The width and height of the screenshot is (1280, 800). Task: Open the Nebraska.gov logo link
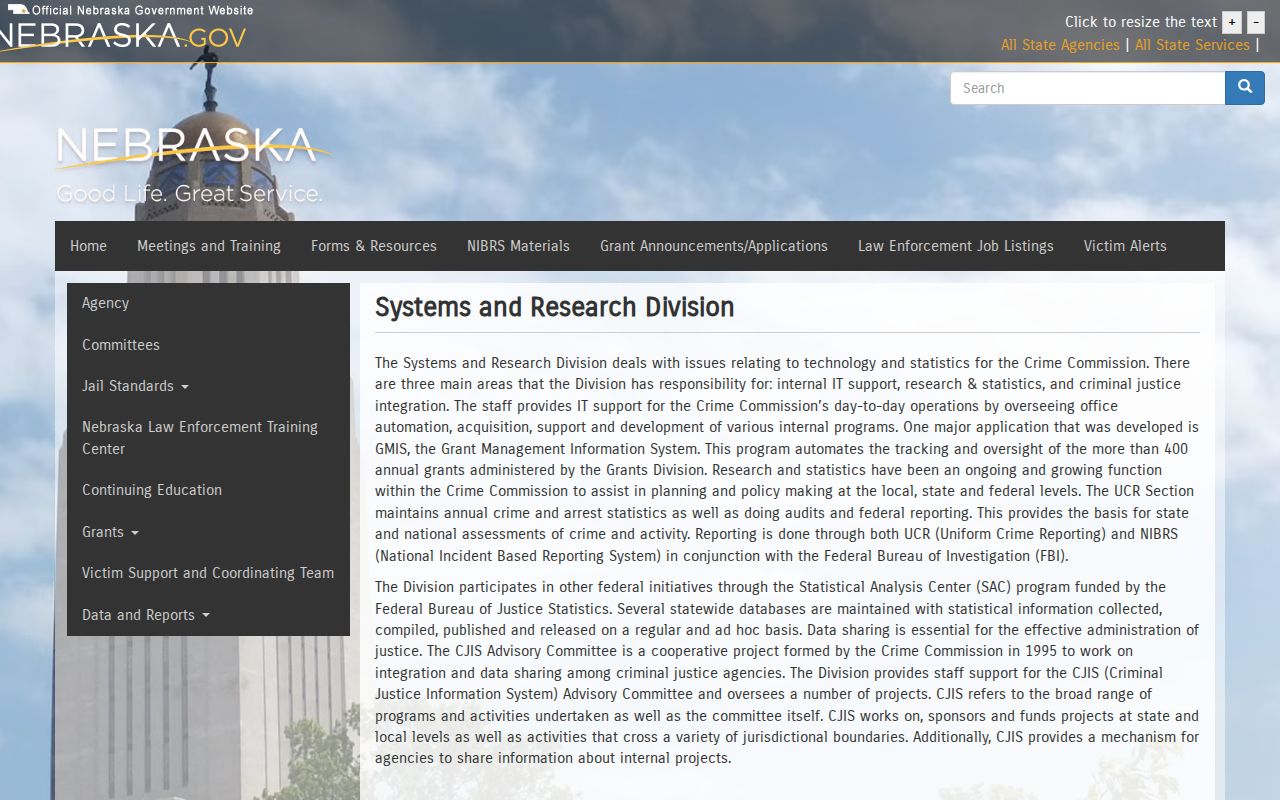122,37
